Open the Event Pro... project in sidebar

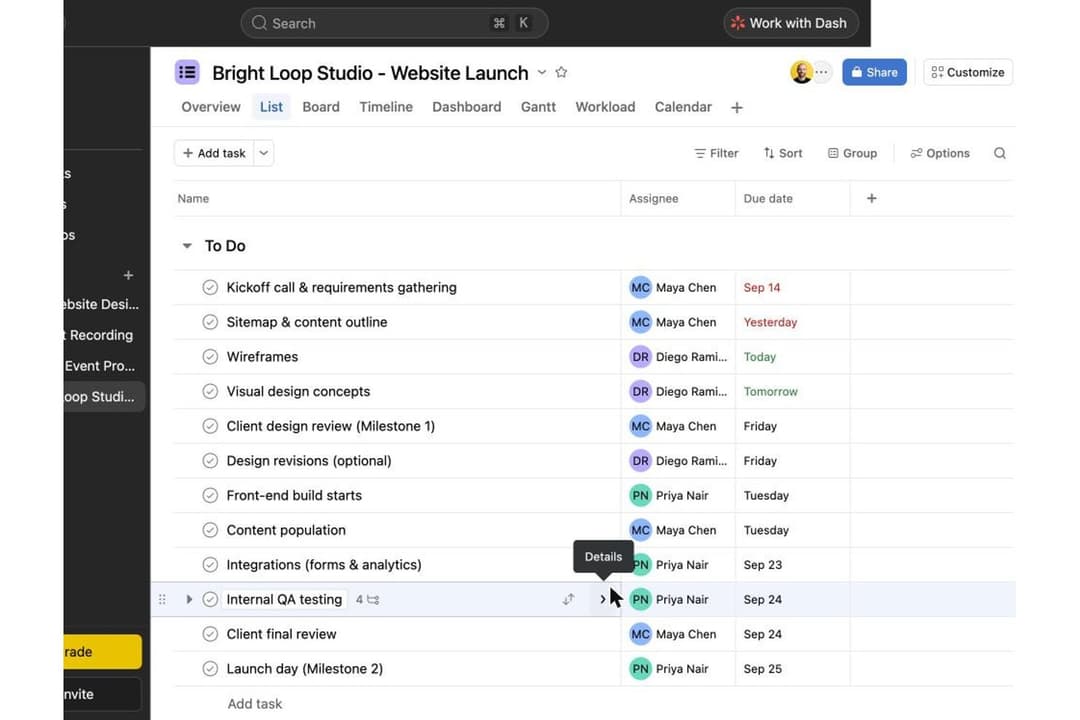pyautogui.click(x=100, y=366)
